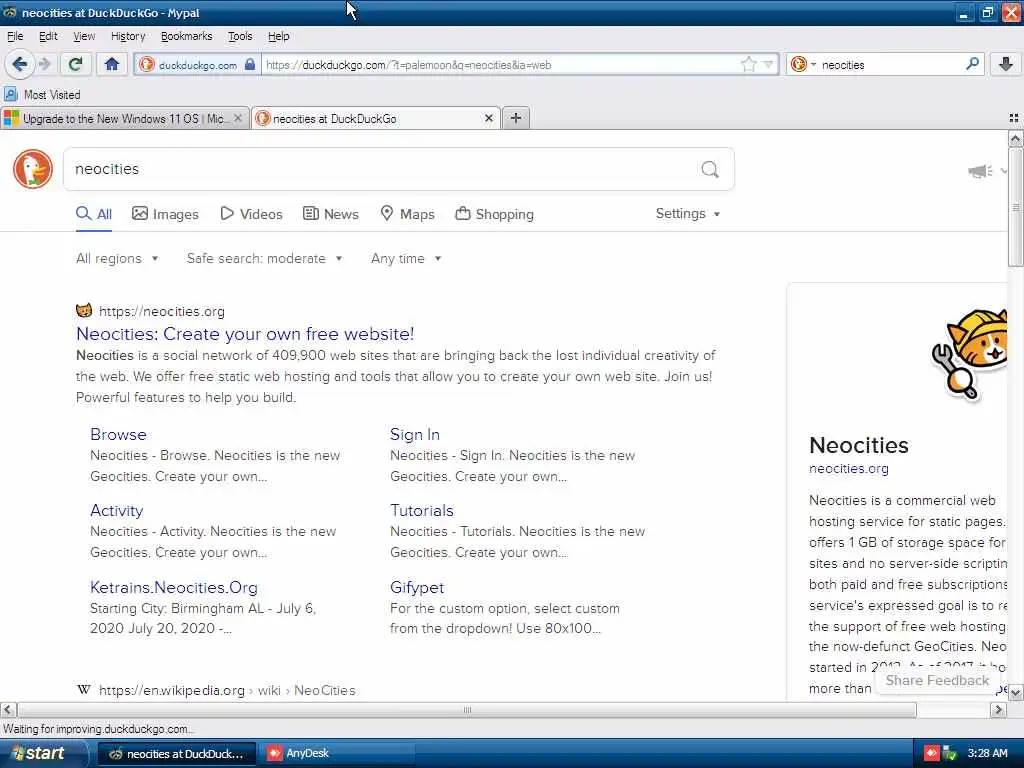
Task: Click the red AnyDesk system tray icon
Action: coord(931,753)
